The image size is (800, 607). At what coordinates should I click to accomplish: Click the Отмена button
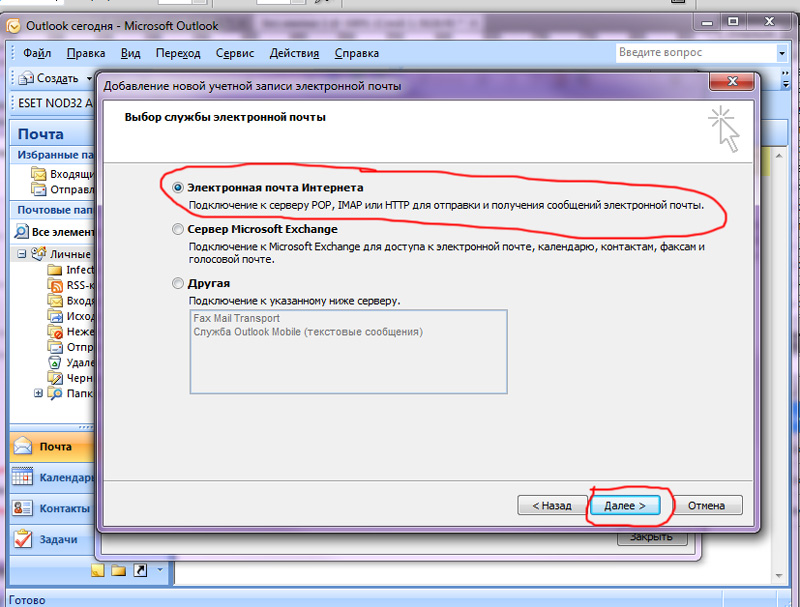(x=706, y=505)
